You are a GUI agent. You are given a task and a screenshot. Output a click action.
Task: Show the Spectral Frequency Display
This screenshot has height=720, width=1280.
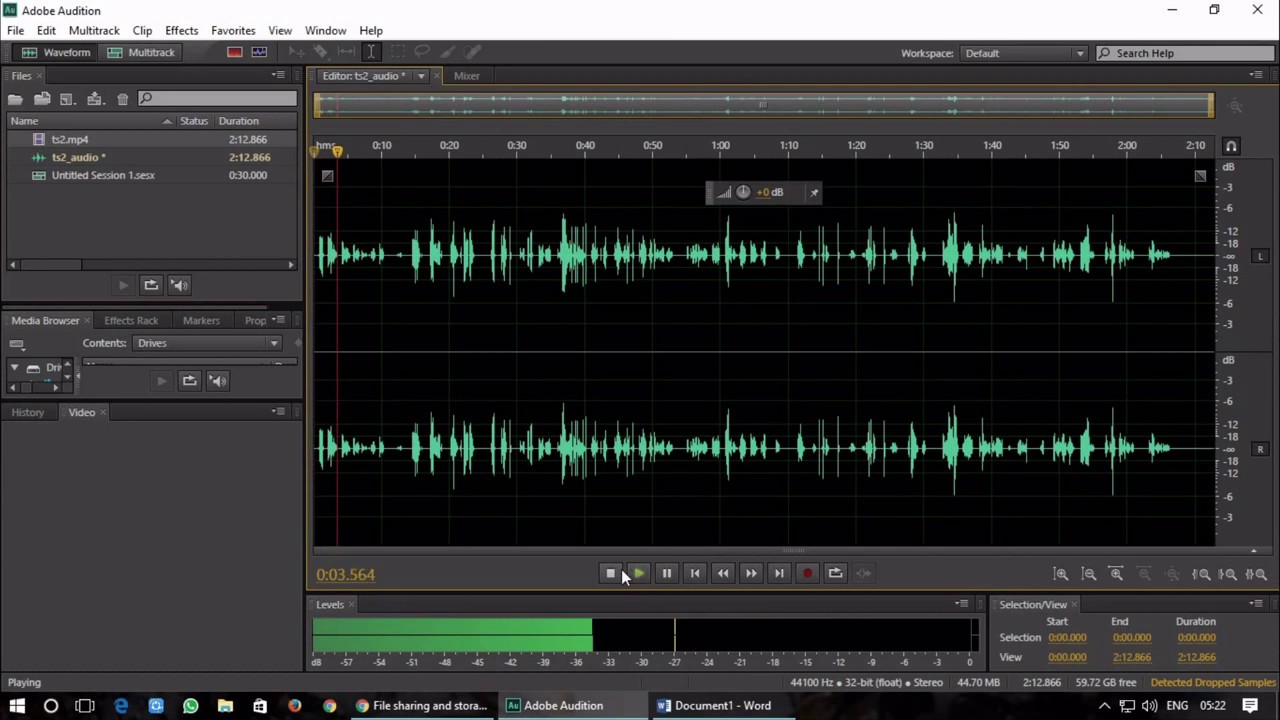click(x=235, y=52)
